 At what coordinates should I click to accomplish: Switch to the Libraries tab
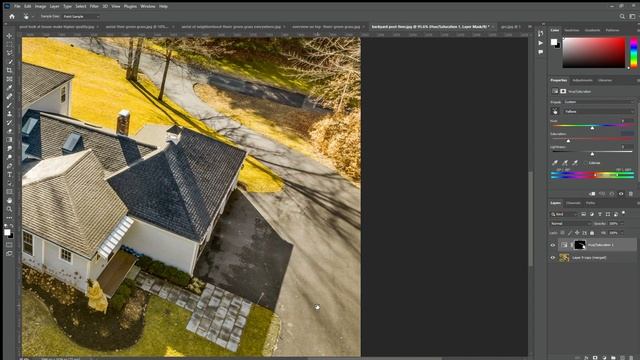[605, 80]
